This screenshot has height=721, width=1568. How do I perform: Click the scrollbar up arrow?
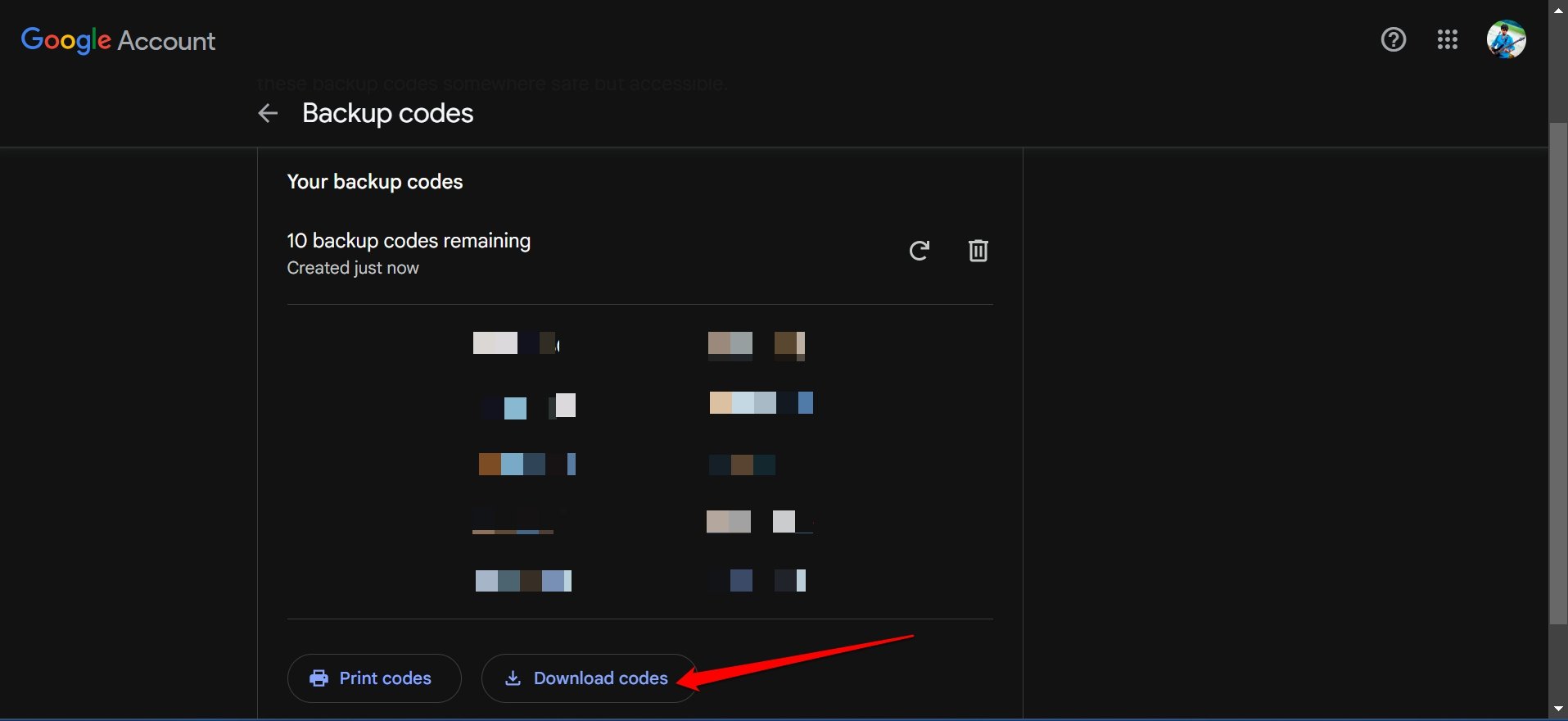tap(1558, 10)
